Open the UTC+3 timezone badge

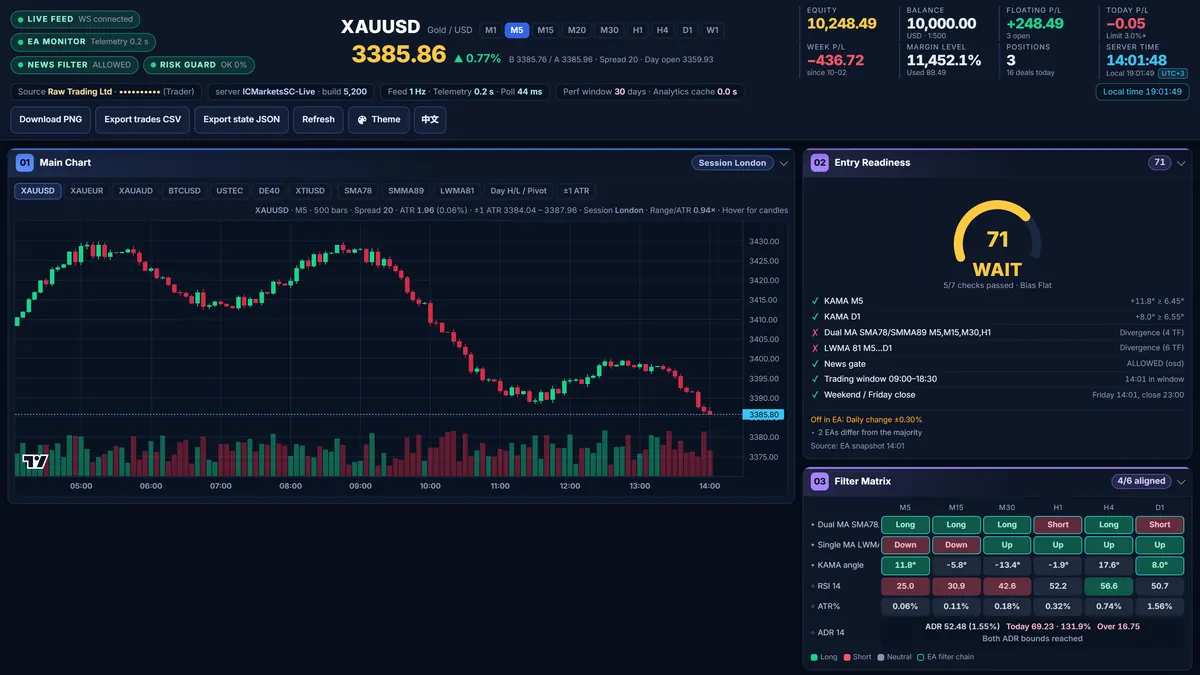[1173, 73]
